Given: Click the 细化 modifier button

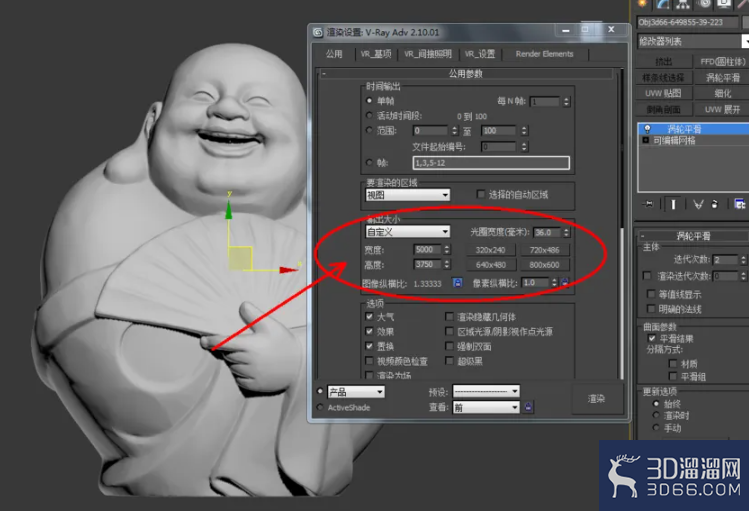Looking at the screenshot, I should (x=722, y=93).
